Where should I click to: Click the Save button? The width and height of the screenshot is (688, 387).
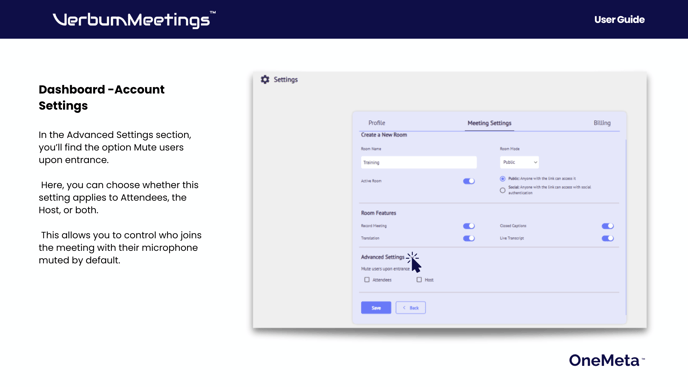[376, 308]
